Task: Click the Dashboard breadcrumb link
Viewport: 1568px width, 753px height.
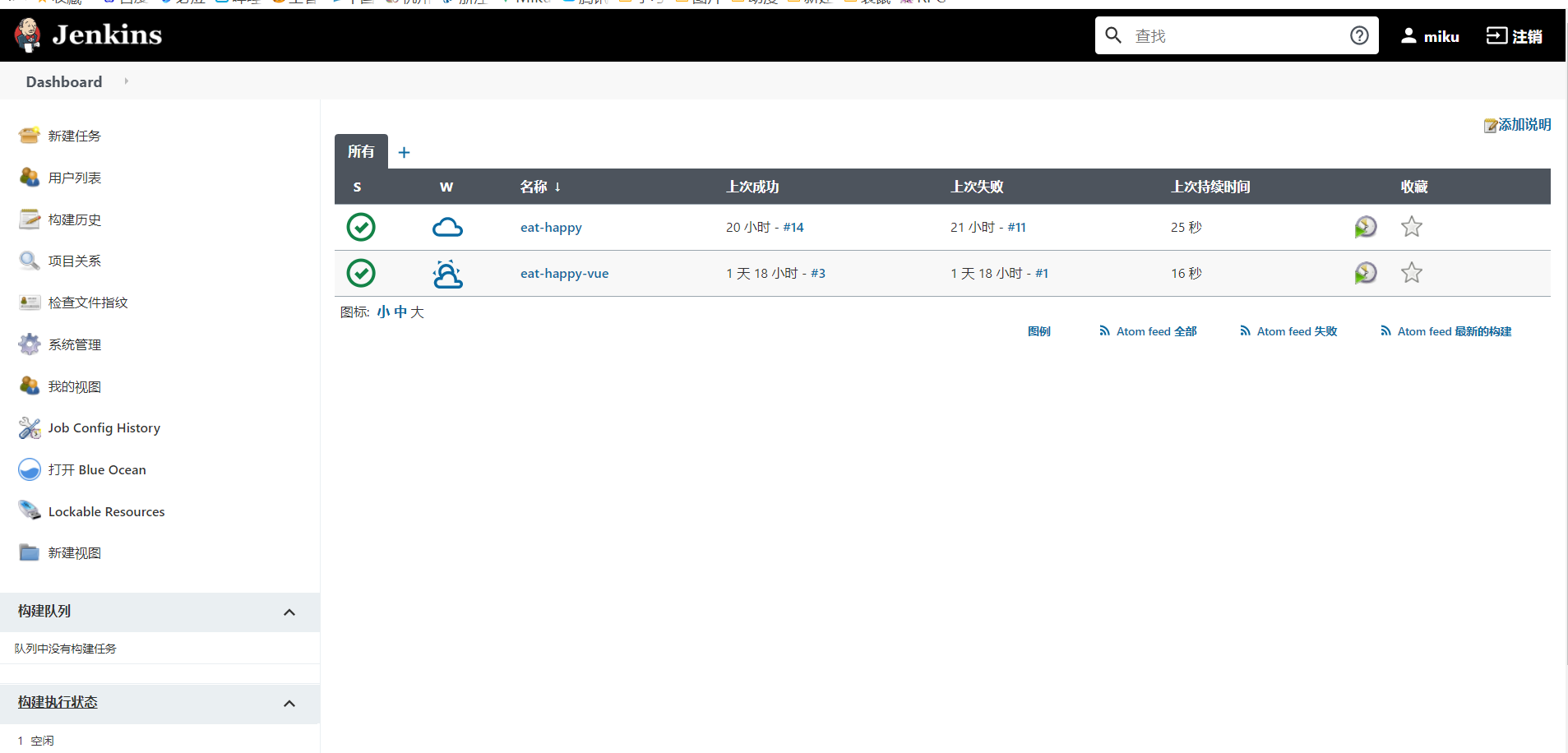Action: [x=64, y=81]
